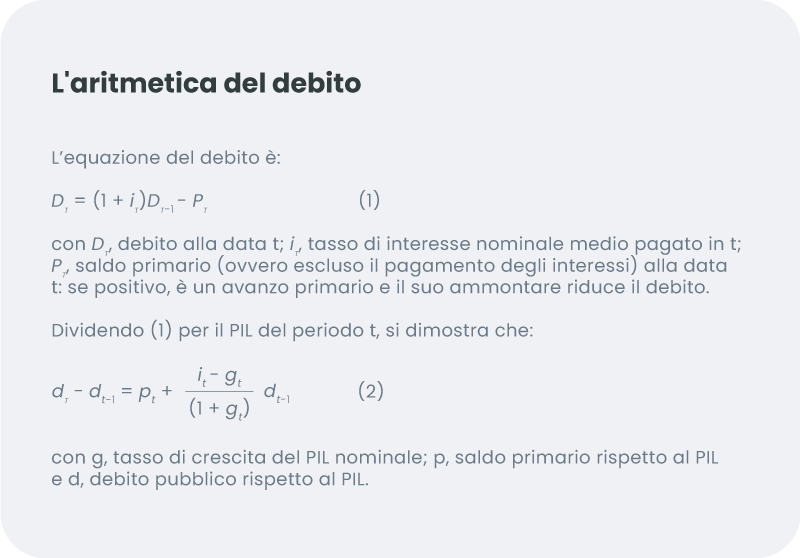Click the text "tasso di crescita del PIL nominale"
The height and width of the screenshot is (558, 800).
tap(259, 458)
